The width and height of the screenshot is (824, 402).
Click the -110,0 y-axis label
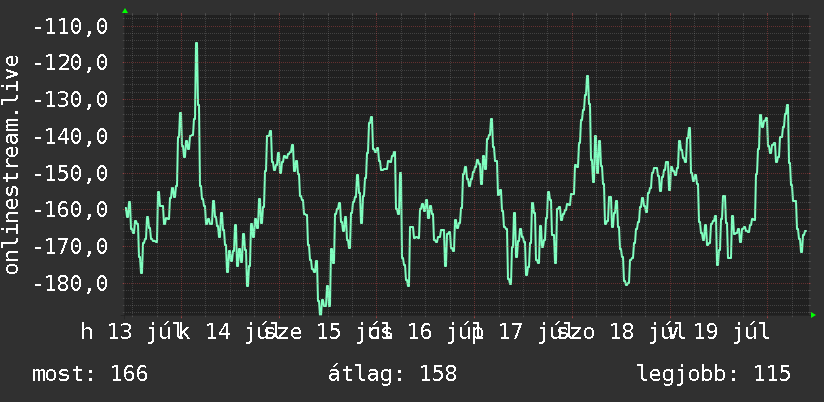(70, 26)
